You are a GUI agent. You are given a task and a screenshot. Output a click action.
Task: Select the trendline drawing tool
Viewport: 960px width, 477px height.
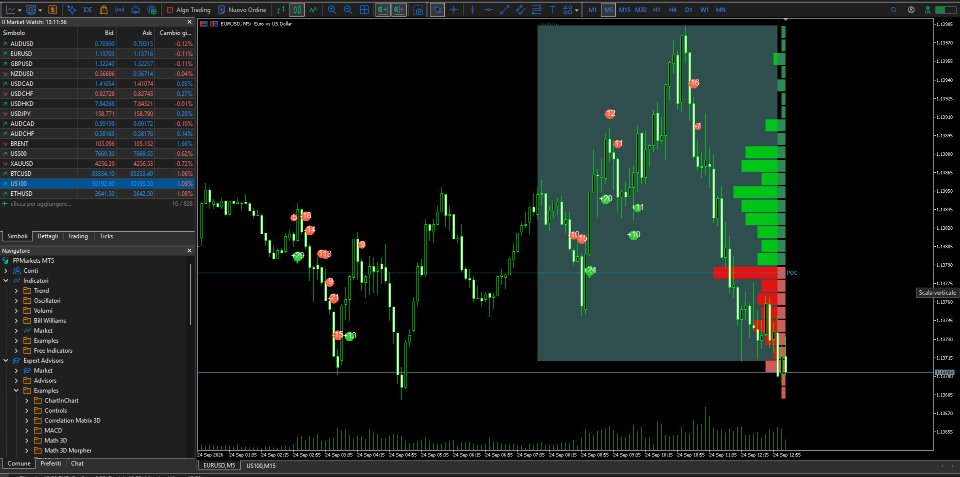[504, 10]
